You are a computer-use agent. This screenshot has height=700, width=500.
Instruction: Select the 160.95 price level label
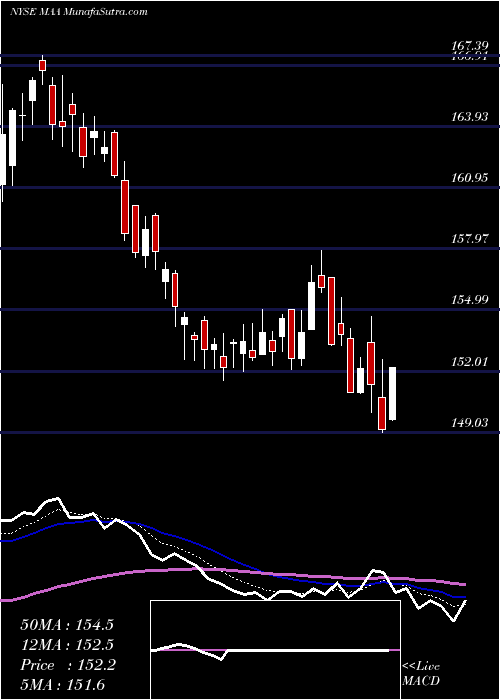[469, 178]
